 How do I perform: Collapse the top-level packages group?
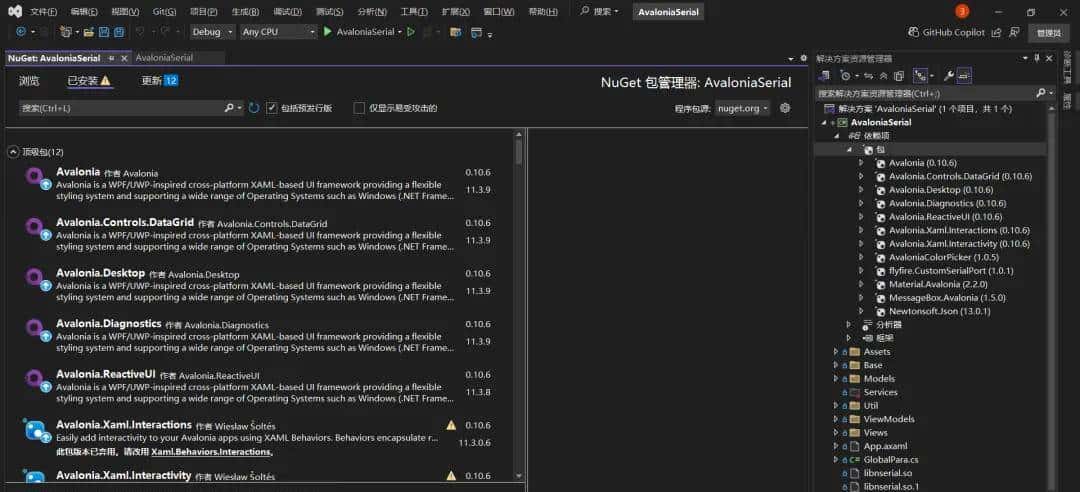click(x=13, y=152)
